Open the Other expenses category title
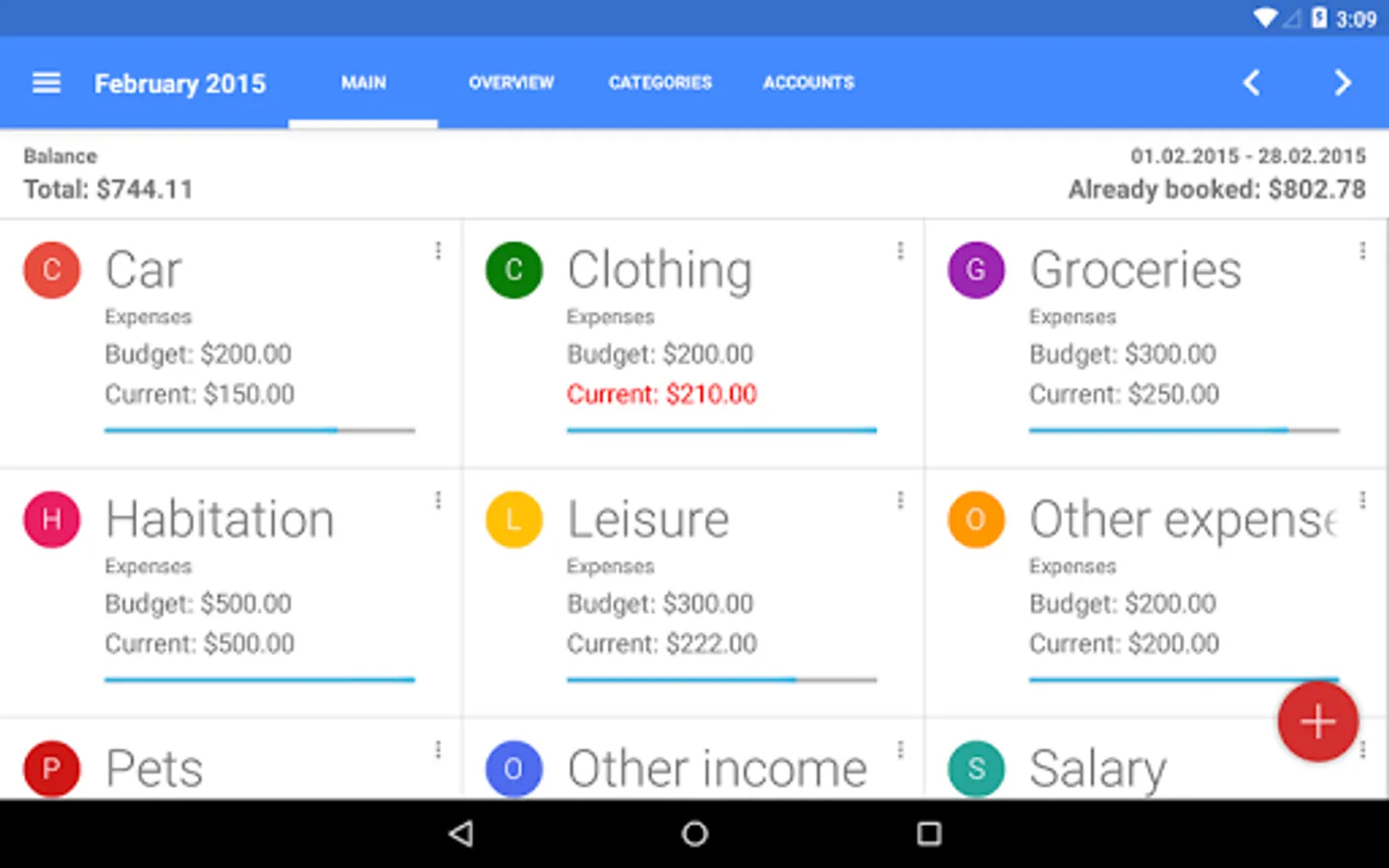This screenshot has height=868, width=1389. point(1185,521)
